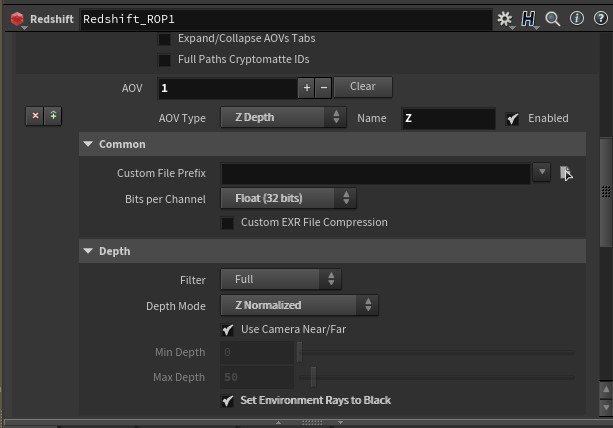Open the AOV Type dropdown
The image size is (613, 428).
283,118
